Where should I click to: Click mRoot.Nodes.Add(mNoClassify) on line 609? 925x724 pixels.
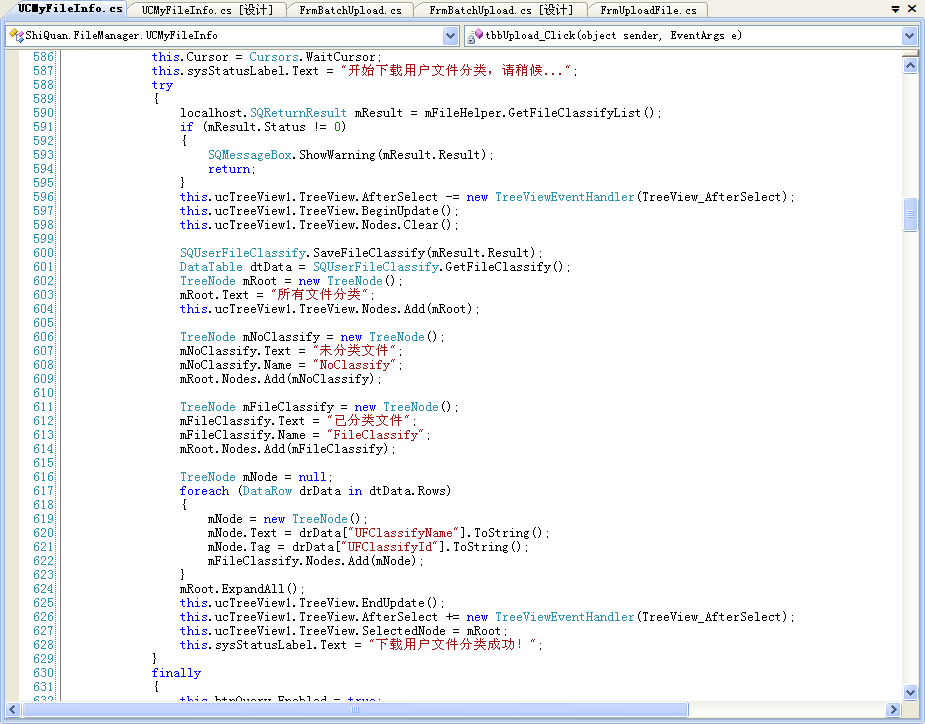pos(279,379)
